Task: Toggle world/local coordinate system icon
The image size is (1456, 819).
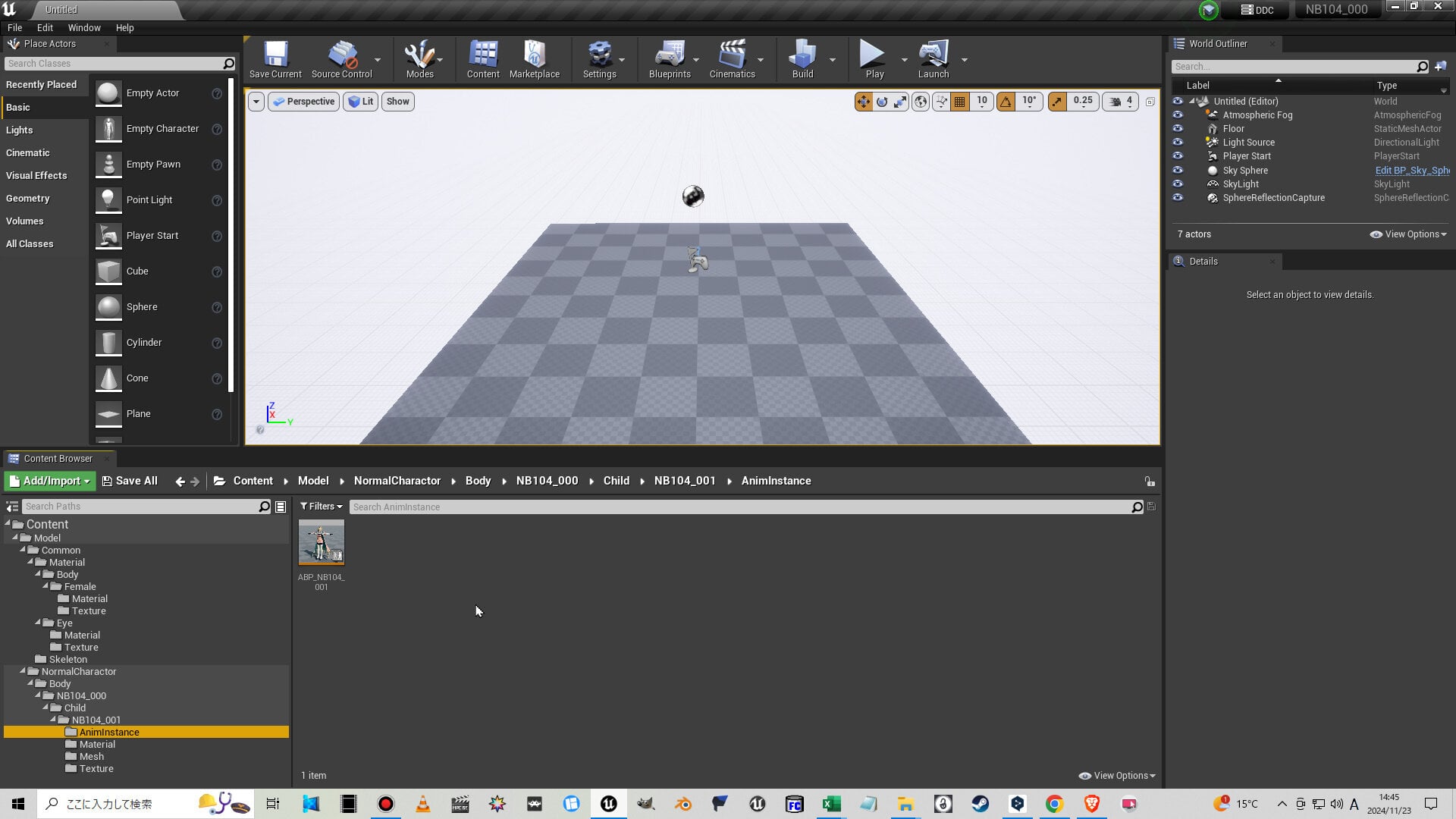Action: [x=921, y=102]
